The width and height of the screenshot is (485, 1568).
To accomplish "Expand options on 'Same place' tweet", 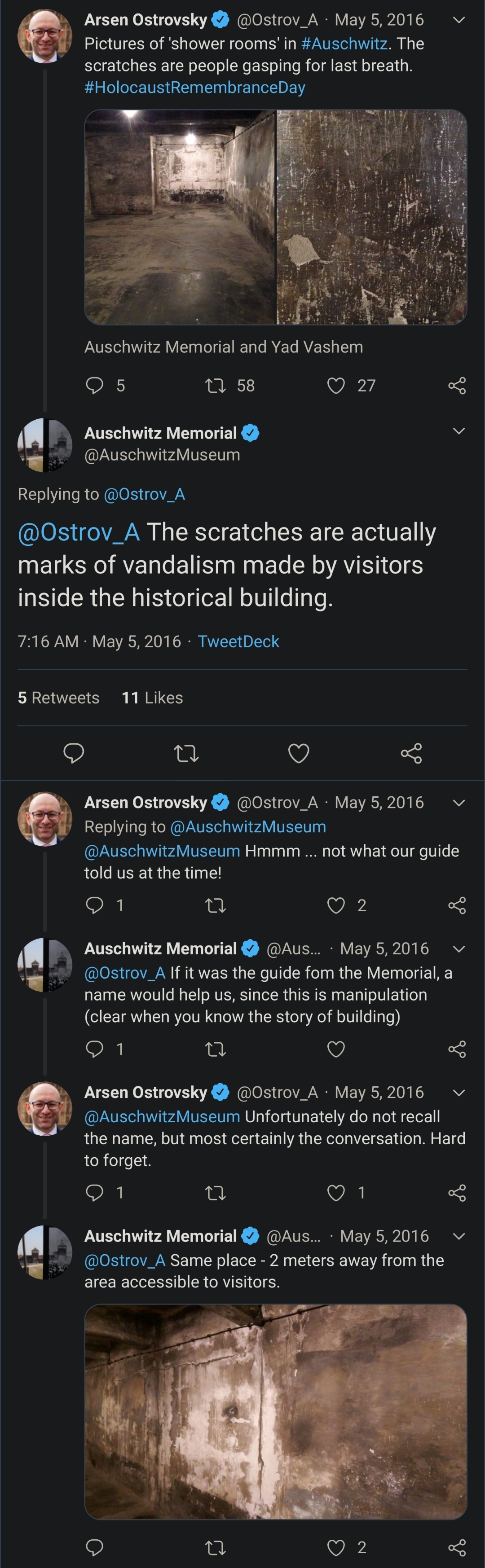I will (459, 1236).
